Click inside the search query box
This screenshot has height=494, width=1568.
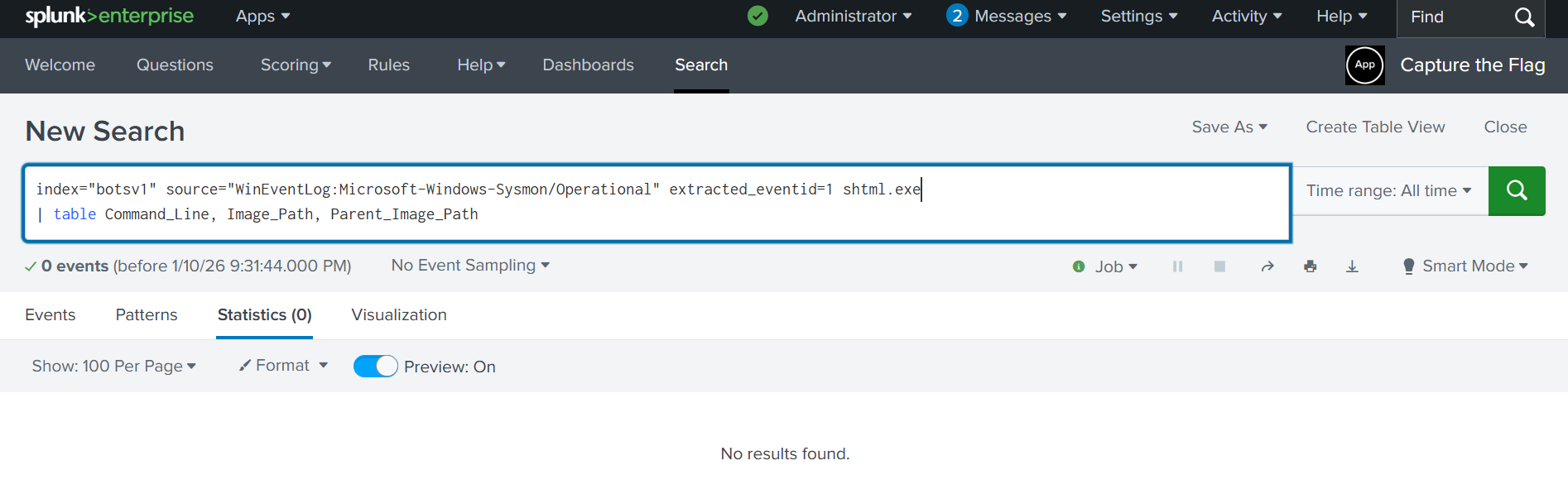tap(657, 203)
